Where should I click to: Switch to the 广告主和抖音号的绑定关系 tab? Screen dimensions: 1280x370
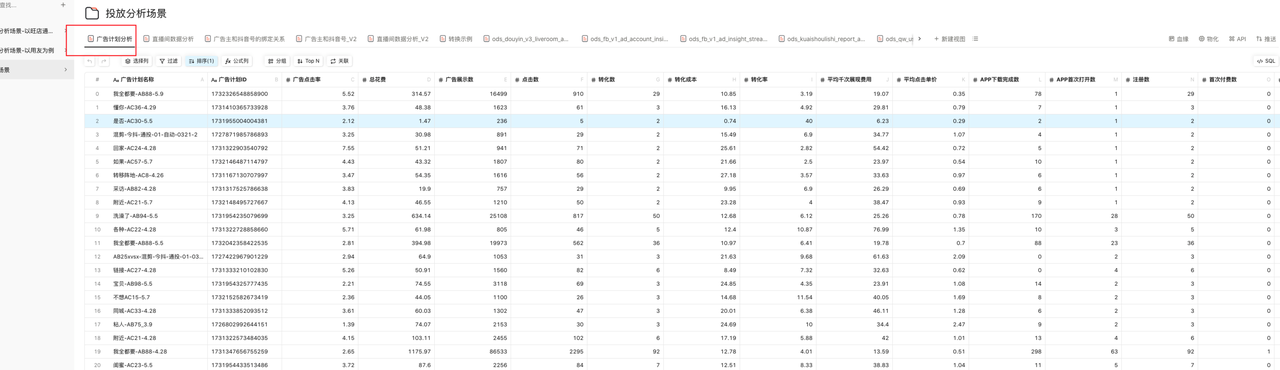click(245, 39)
